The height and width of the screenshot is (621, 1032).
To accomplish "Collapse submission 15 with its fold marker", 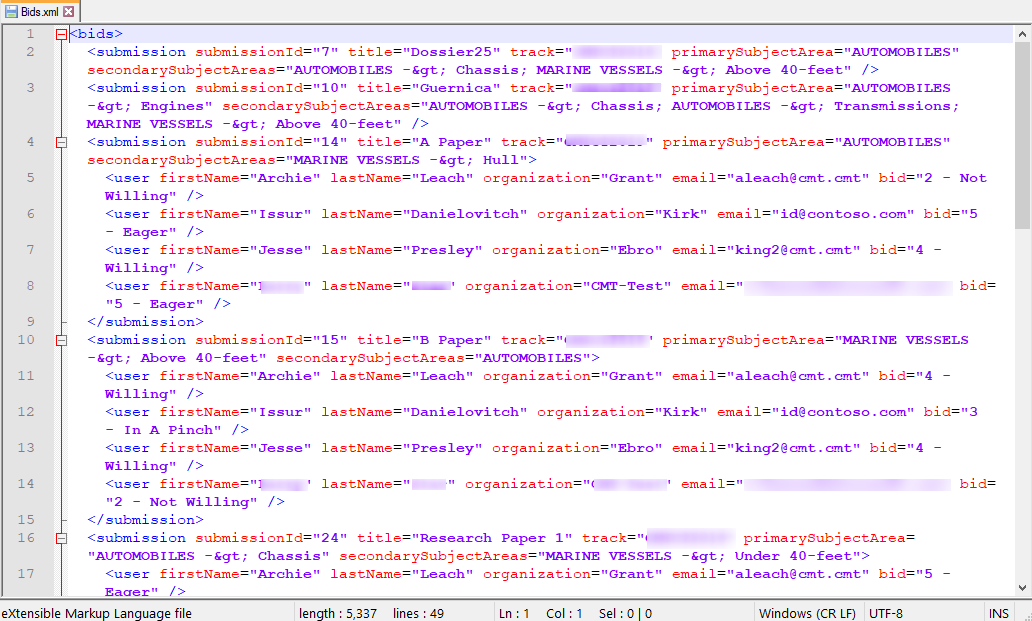I will coord(61,339).
